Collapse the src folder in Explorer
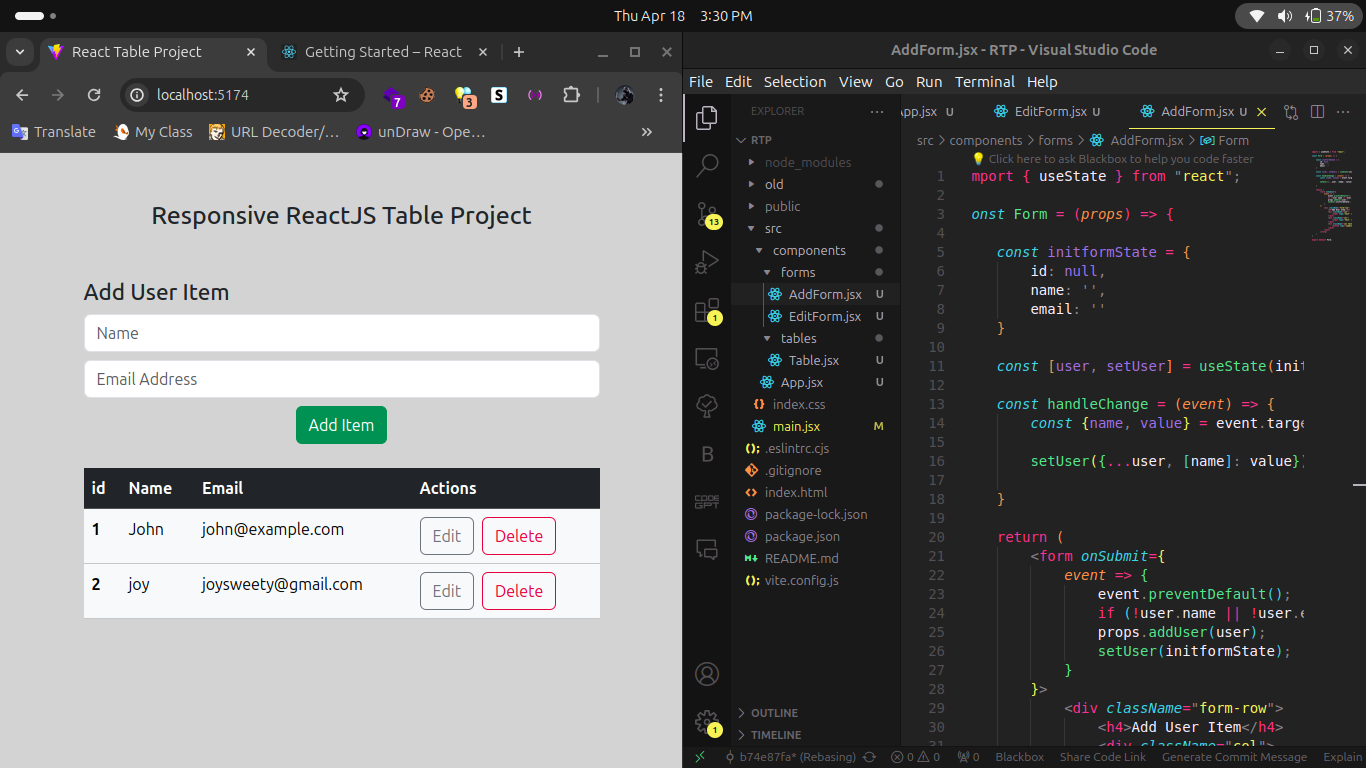 [752, 228]
